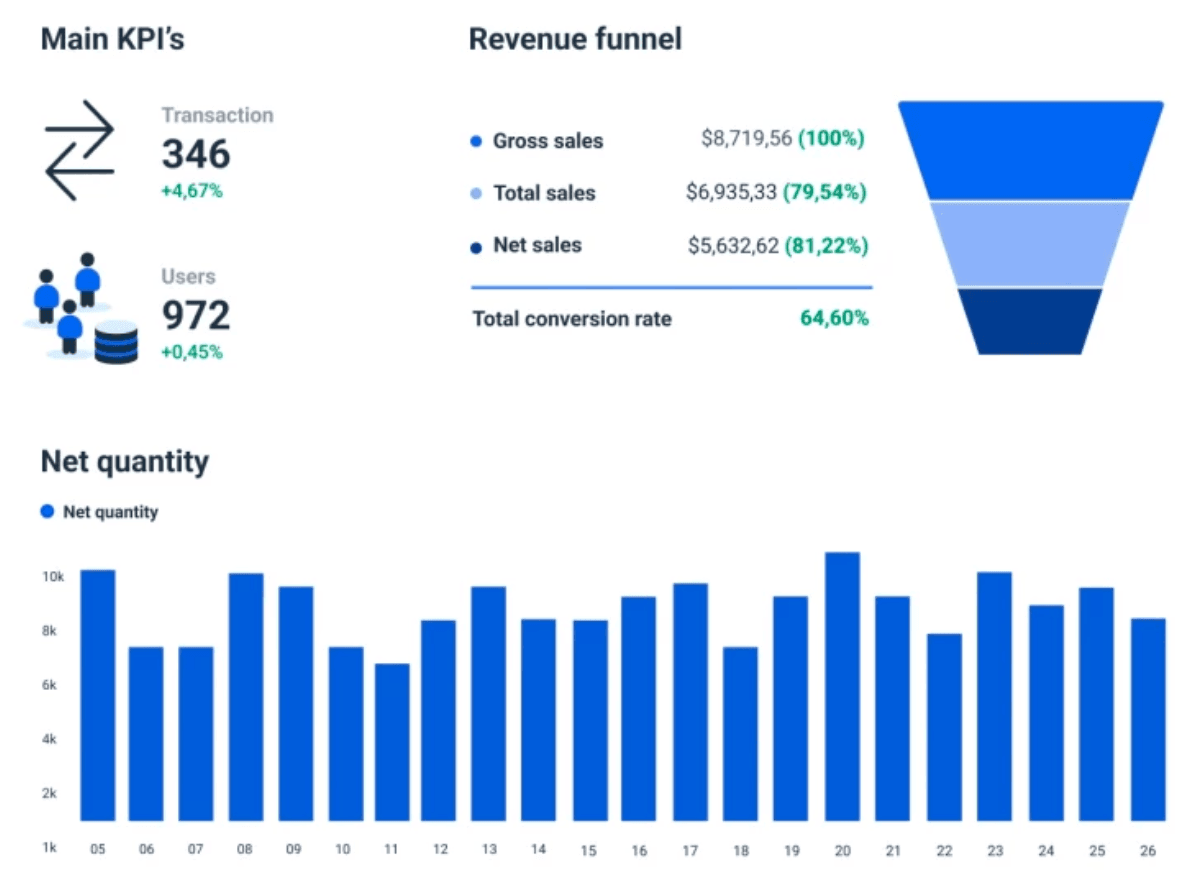This screenshot has width=1190, height=870.
Task: Click the Net sales dark bullet icon
Action: [475, 245]
